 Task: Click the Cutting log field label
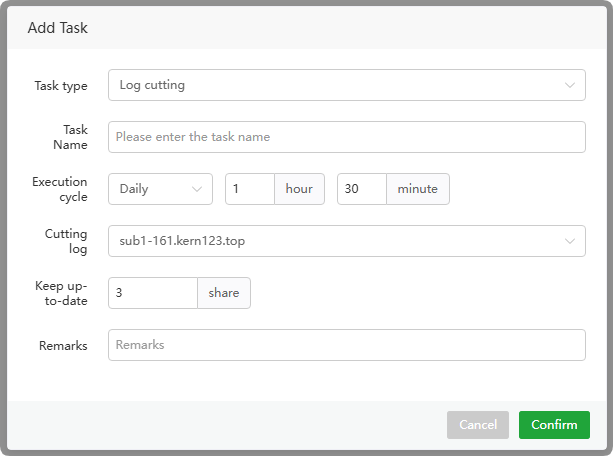pos(65,241)
